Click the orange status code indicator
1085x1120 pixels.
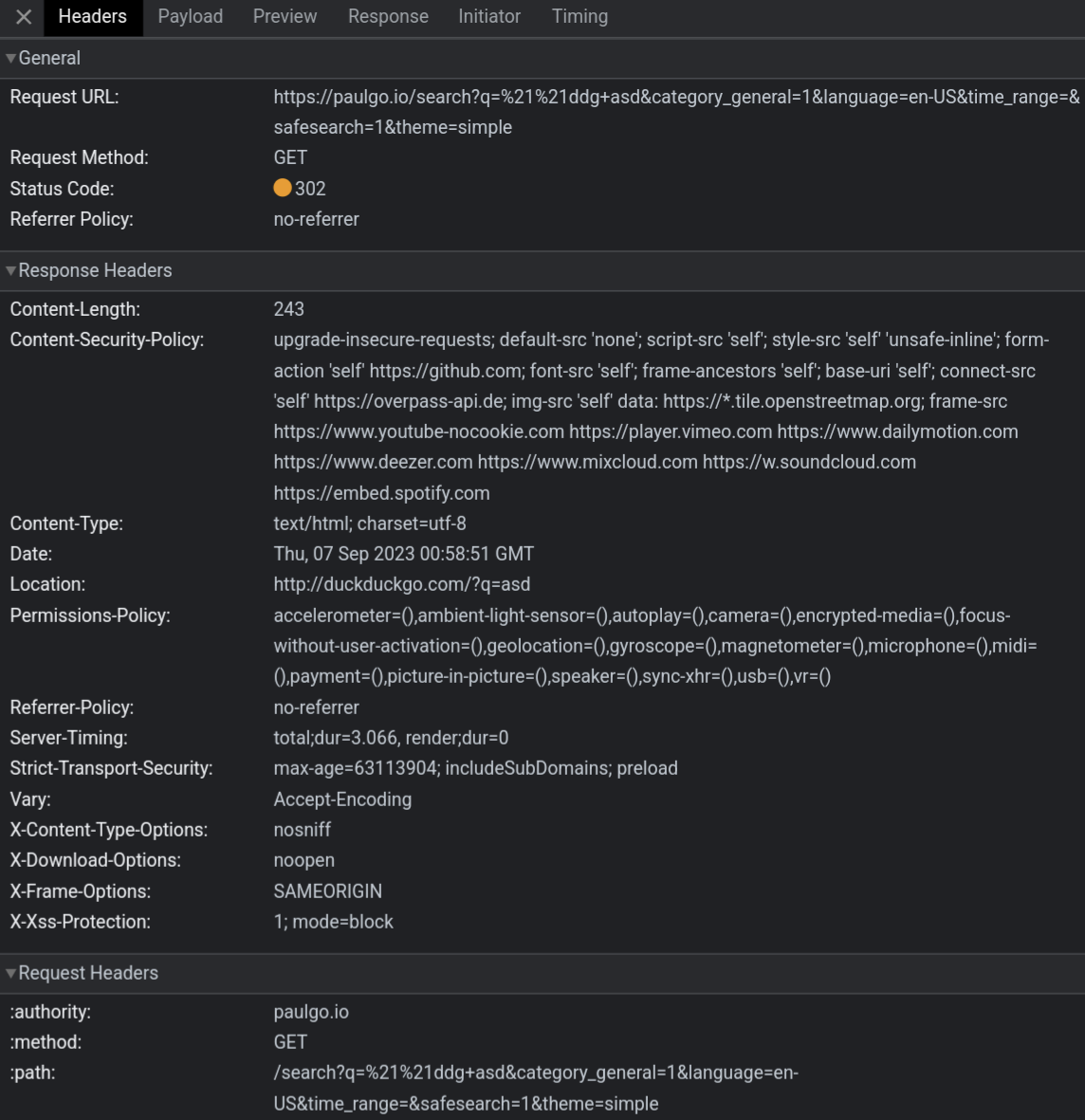click(x=282, y=188)
